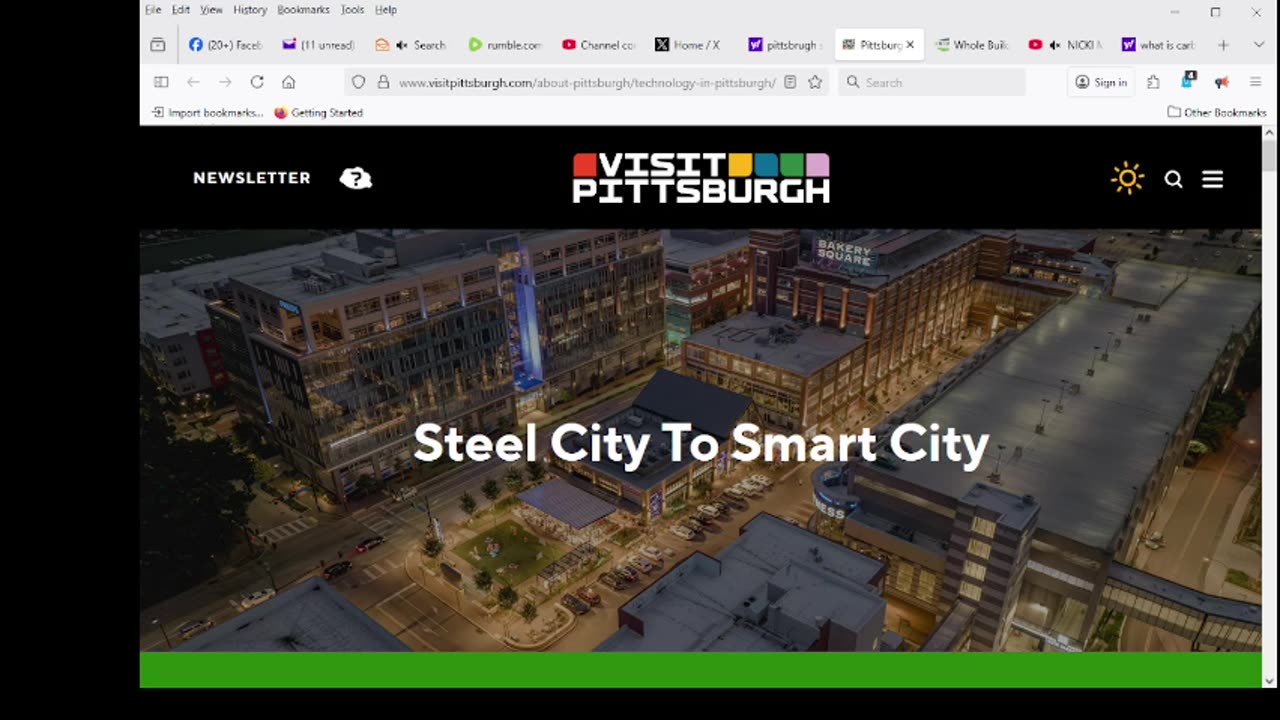
Task: Bookmark this page with star icon
Action: tap(815, 82)
